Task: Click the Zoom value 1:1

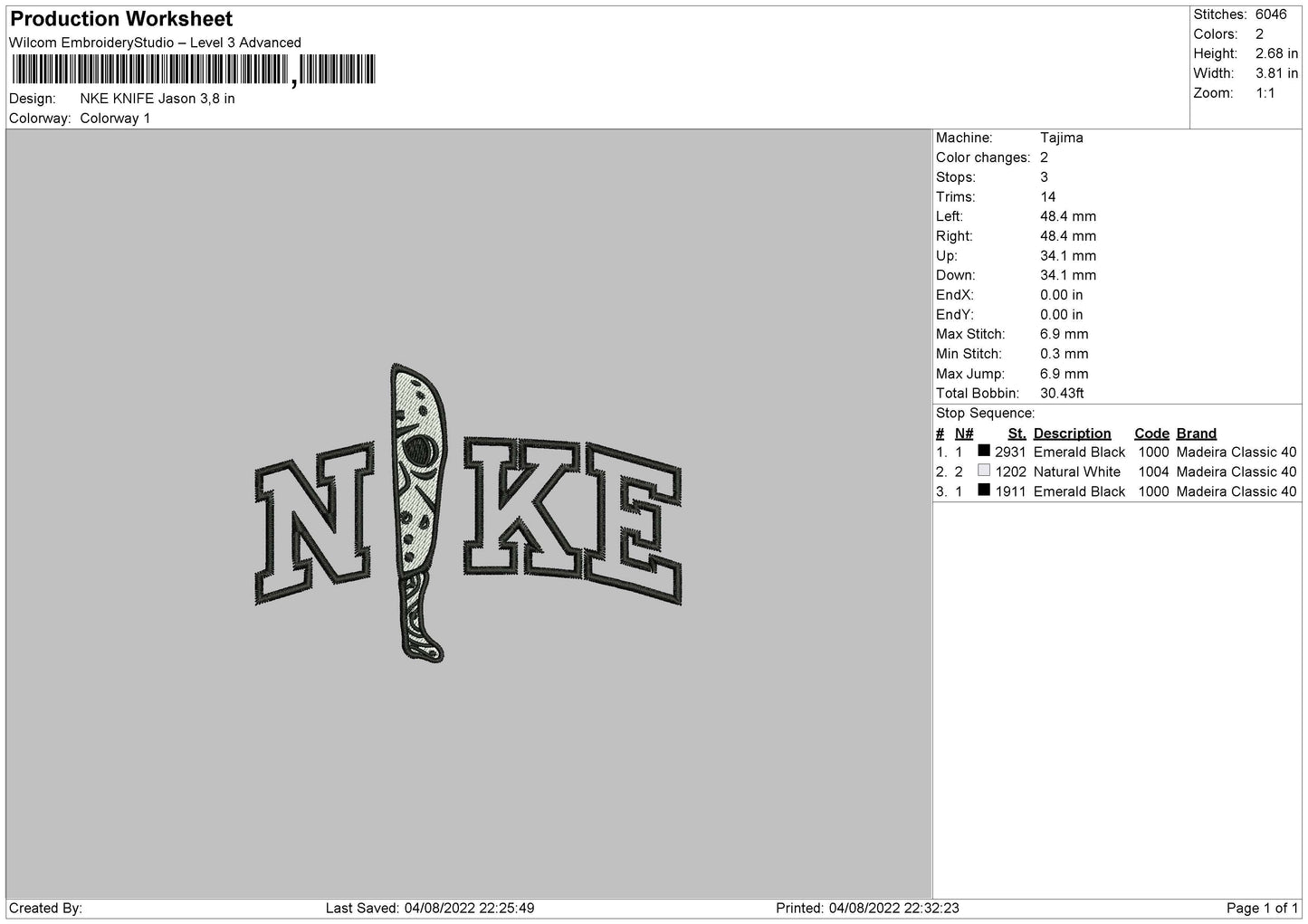Action: [x=1265, y=93]
